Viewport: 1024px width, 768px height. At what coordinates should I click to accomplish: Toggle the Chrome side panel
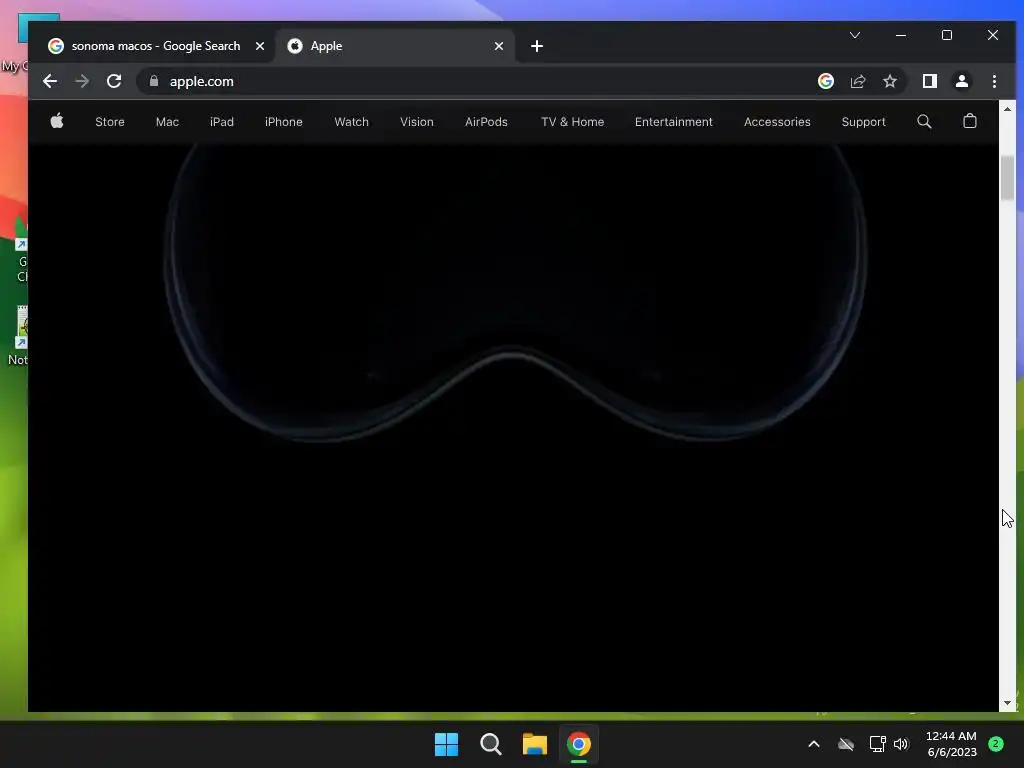click(930, 81)
